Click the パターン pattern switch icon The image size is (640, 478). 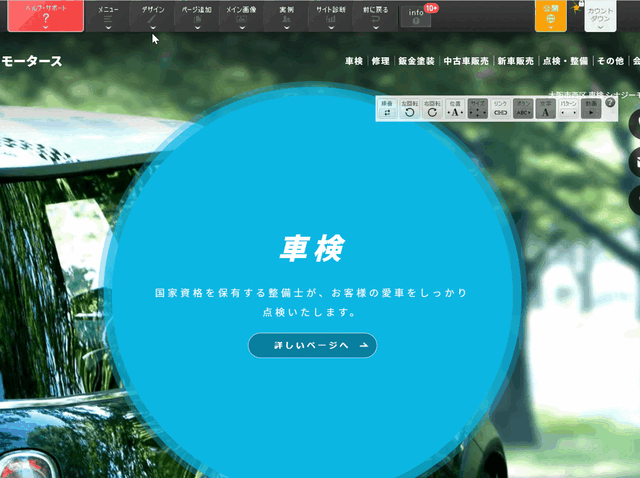click(x=568, y=109)
